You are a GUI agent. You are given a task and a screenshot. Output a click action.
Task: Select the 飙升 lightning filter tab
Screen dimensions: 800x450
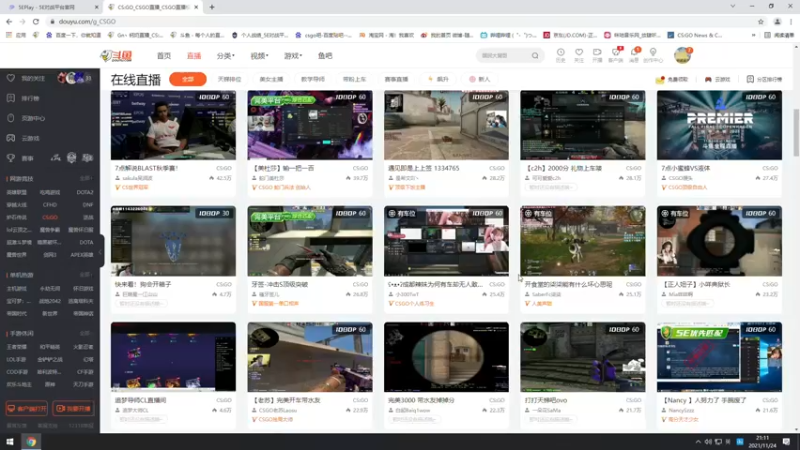point(438,79)
